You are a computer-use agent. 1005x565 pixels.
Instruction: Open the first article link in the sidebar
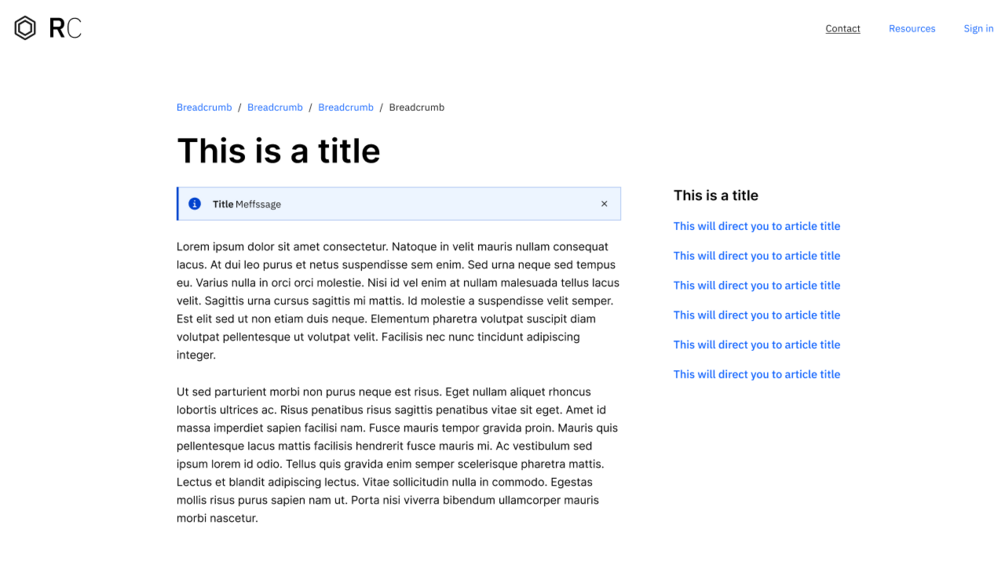click(x=757, y=226)
